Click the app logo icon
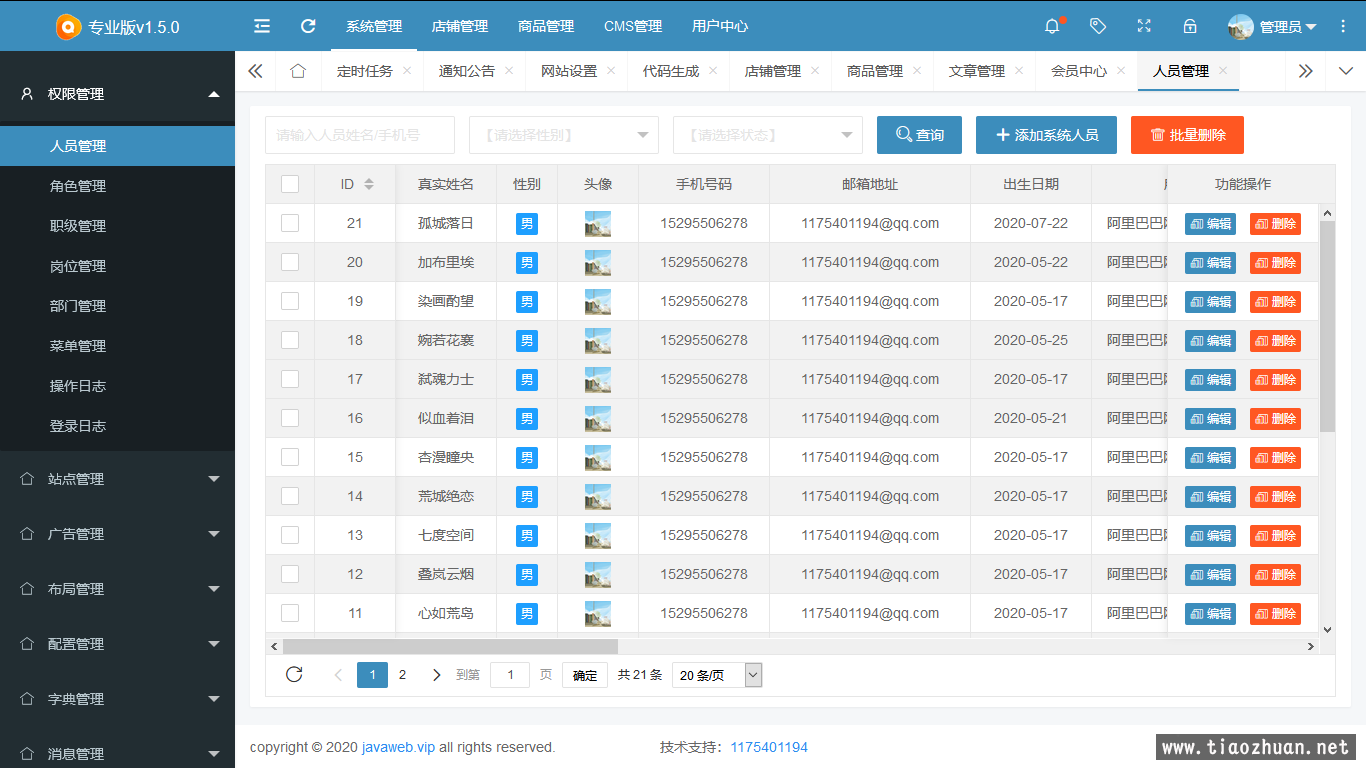This screenshot has height=768, width=1366. tap(68, 27)
